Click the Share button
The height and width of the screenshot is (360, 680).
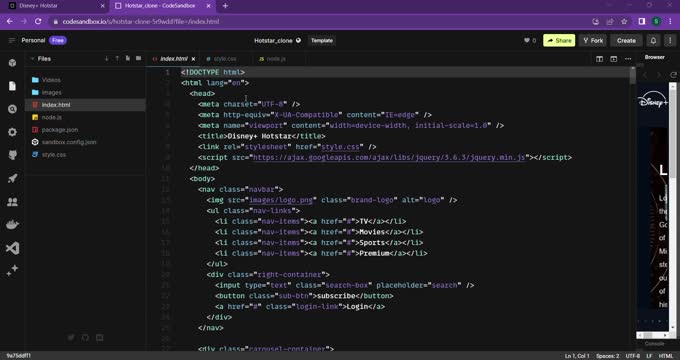[559, 40]
